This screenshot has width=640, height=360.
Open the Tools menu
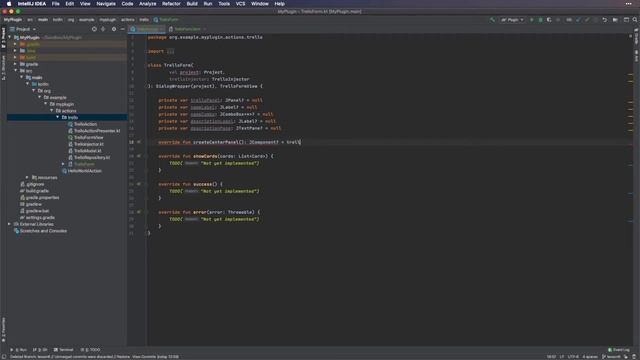point(224,4)
